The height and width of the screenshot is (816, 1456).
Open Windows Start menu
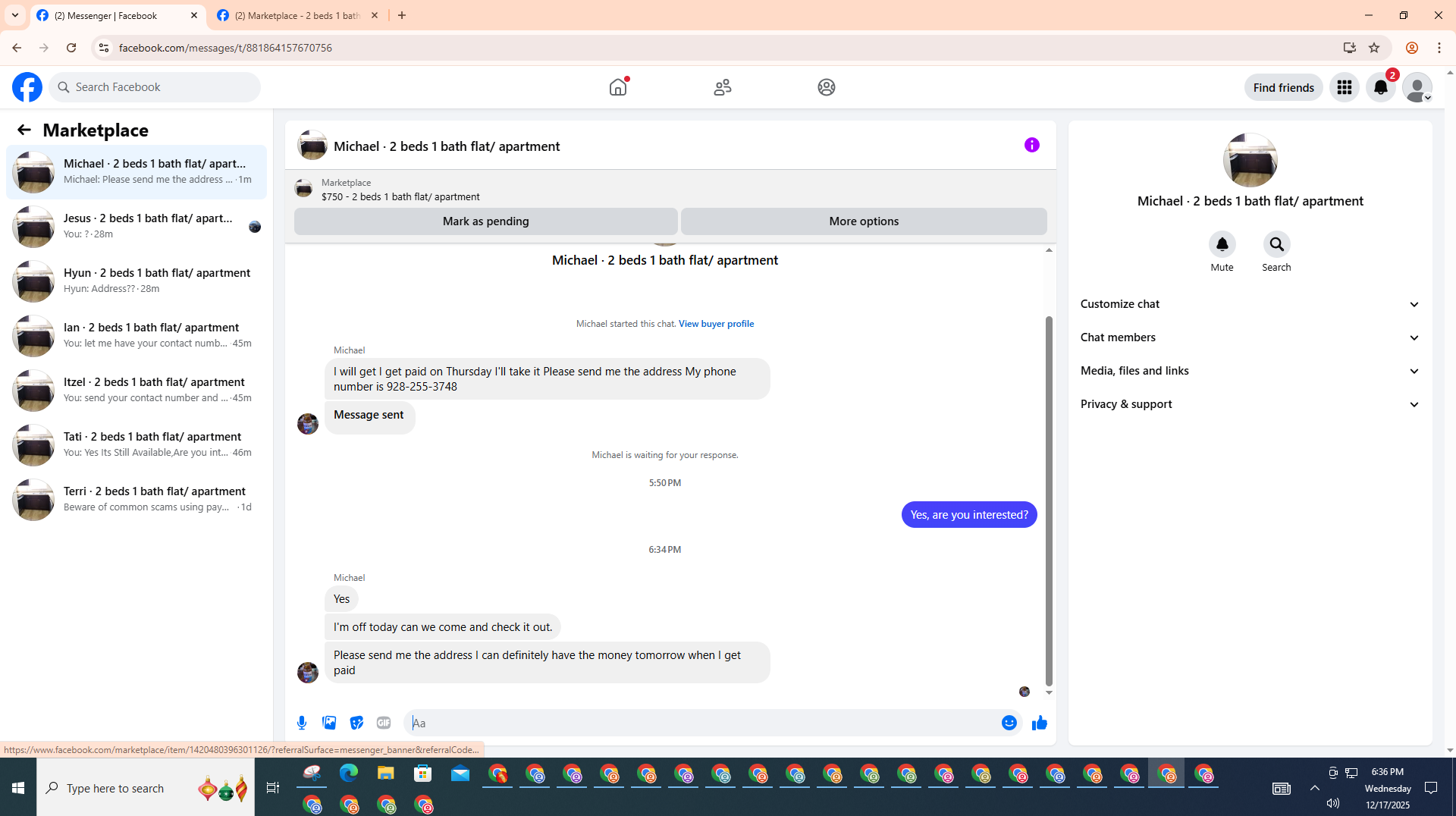click(x=18, y=788)
